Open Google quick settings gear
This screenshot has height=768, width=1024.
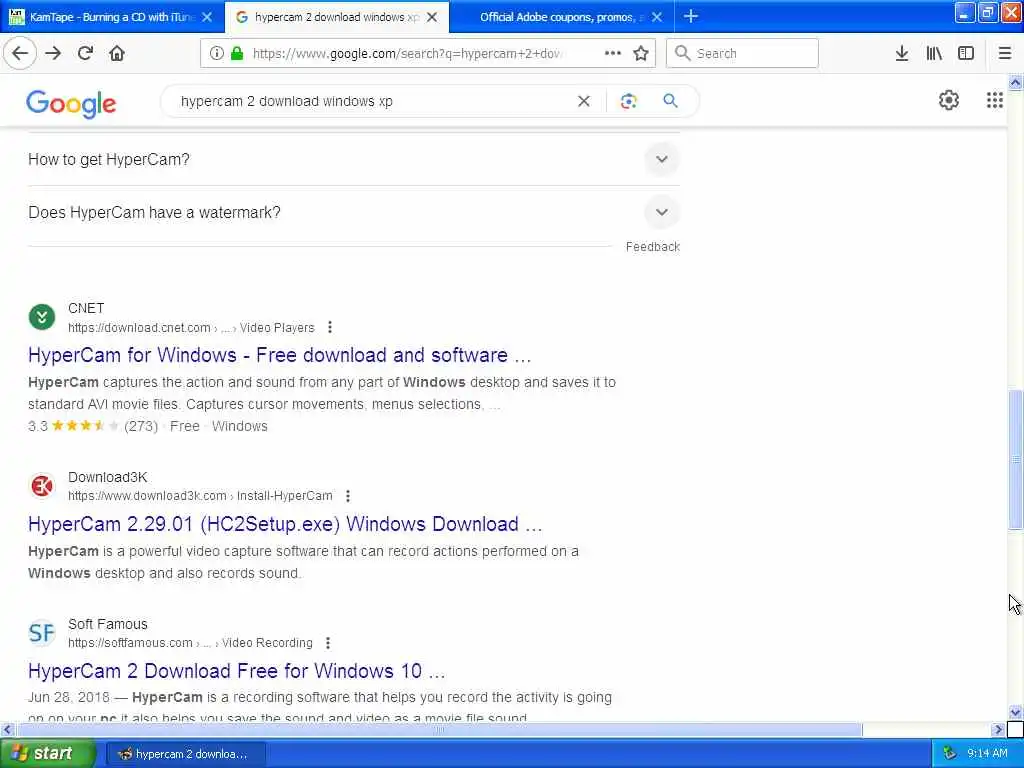(948, 100)
